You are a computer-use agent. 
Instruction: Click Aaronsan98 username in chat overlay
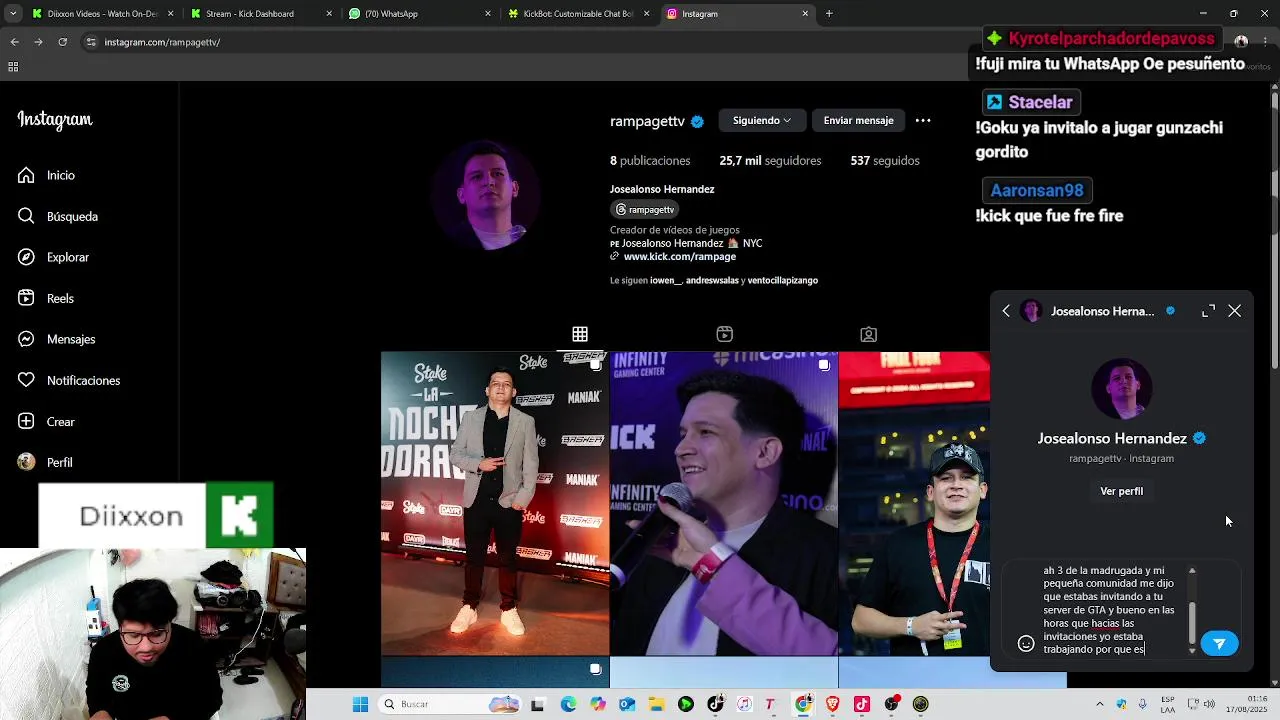(1037, 190)
